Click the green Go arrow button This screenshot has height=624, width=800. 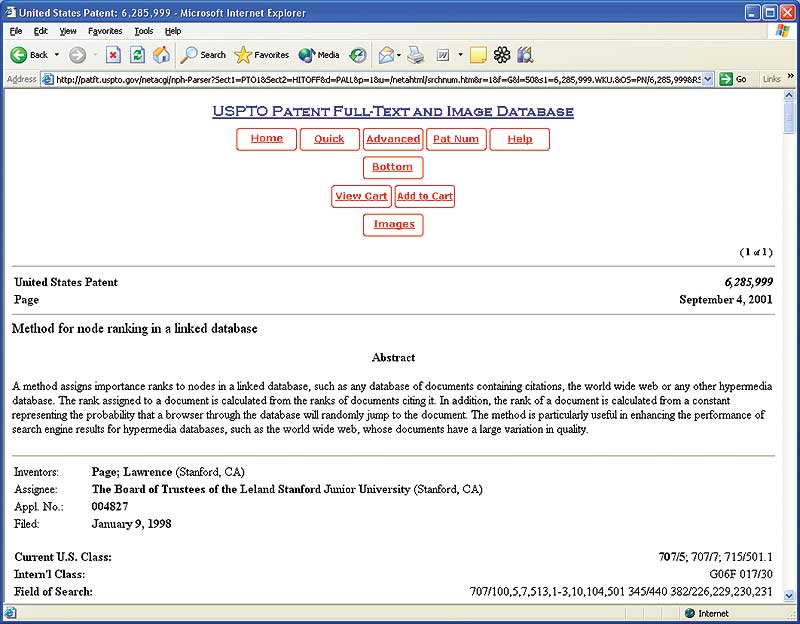(x=726, y=80)
